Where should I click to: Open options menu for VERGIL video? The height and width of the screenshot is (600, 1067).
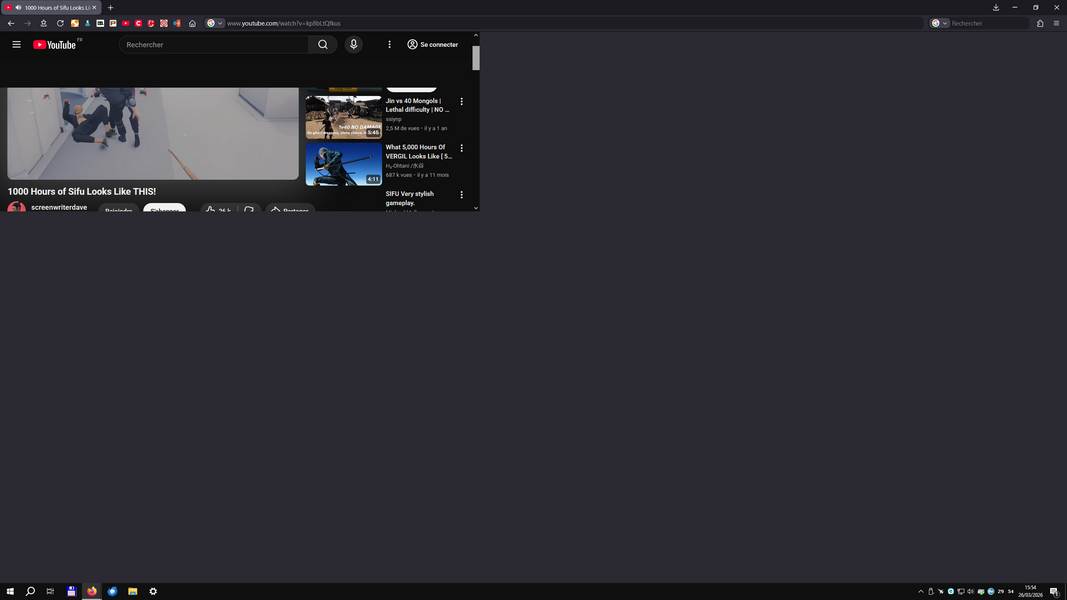[x=461, y=148]
